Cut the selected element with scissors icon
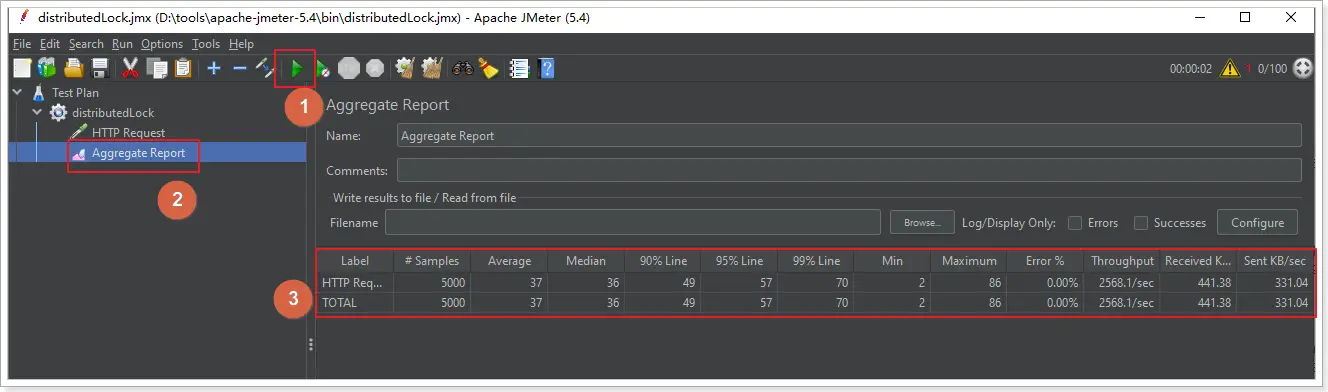 (130, 68)
